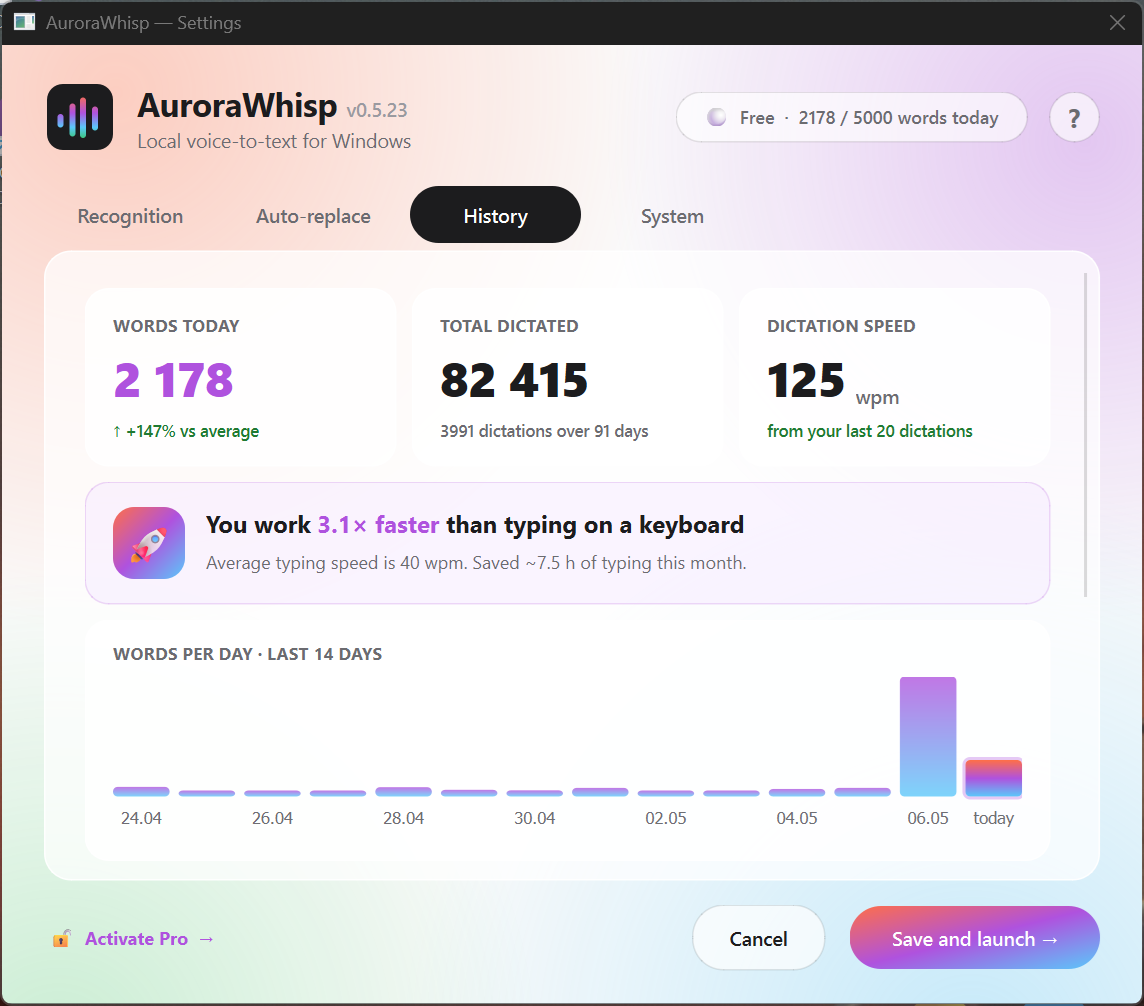Click the v0.5.23 version label
This screenshot has width=1144, height=1006.
click(376, 110)
